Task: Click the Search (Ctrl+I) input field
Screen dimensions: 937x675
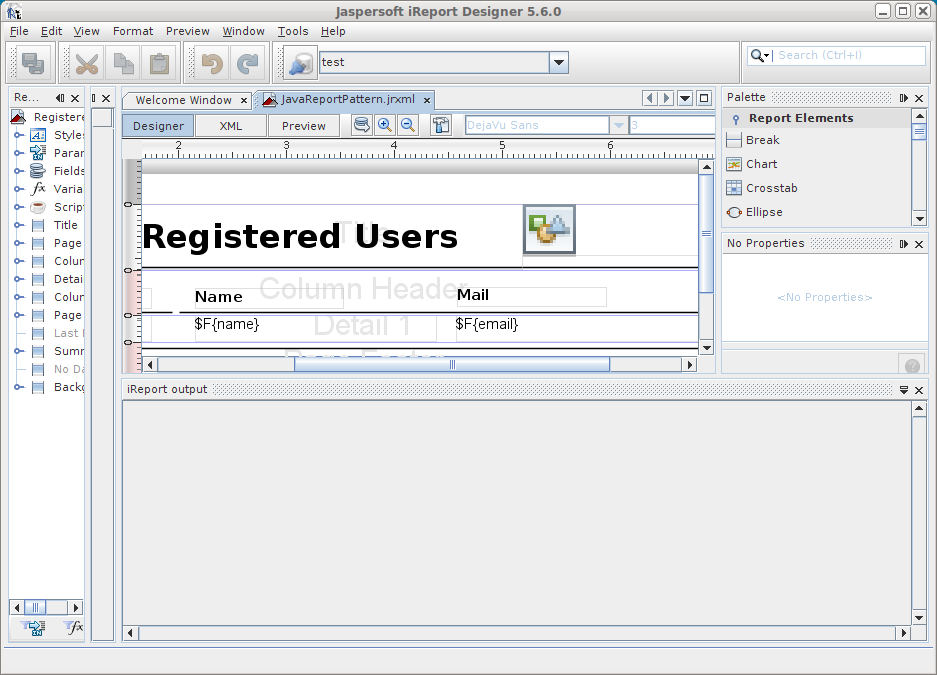Action: pos(850,56)
